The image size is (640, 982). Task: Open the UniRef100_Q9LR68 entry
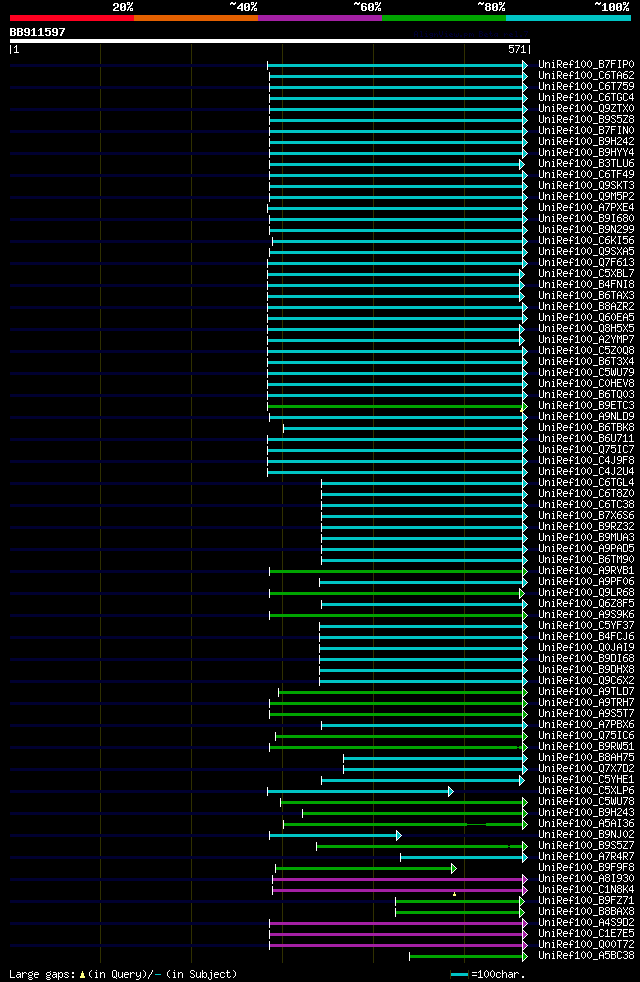point(586,592)
